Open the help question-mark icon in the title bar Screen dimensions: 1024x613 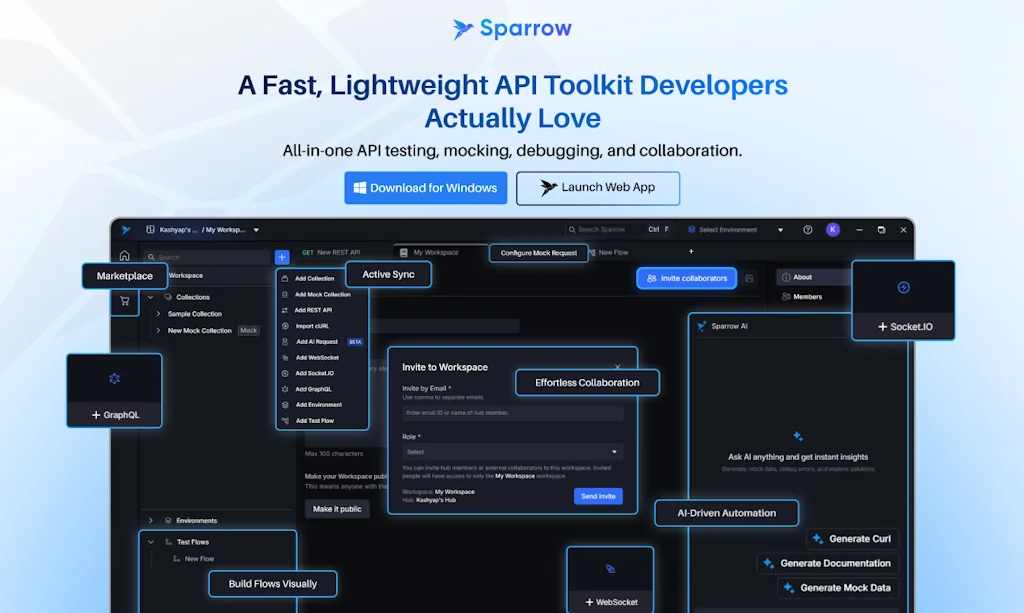pyautogui.click(x=808, y=229)
